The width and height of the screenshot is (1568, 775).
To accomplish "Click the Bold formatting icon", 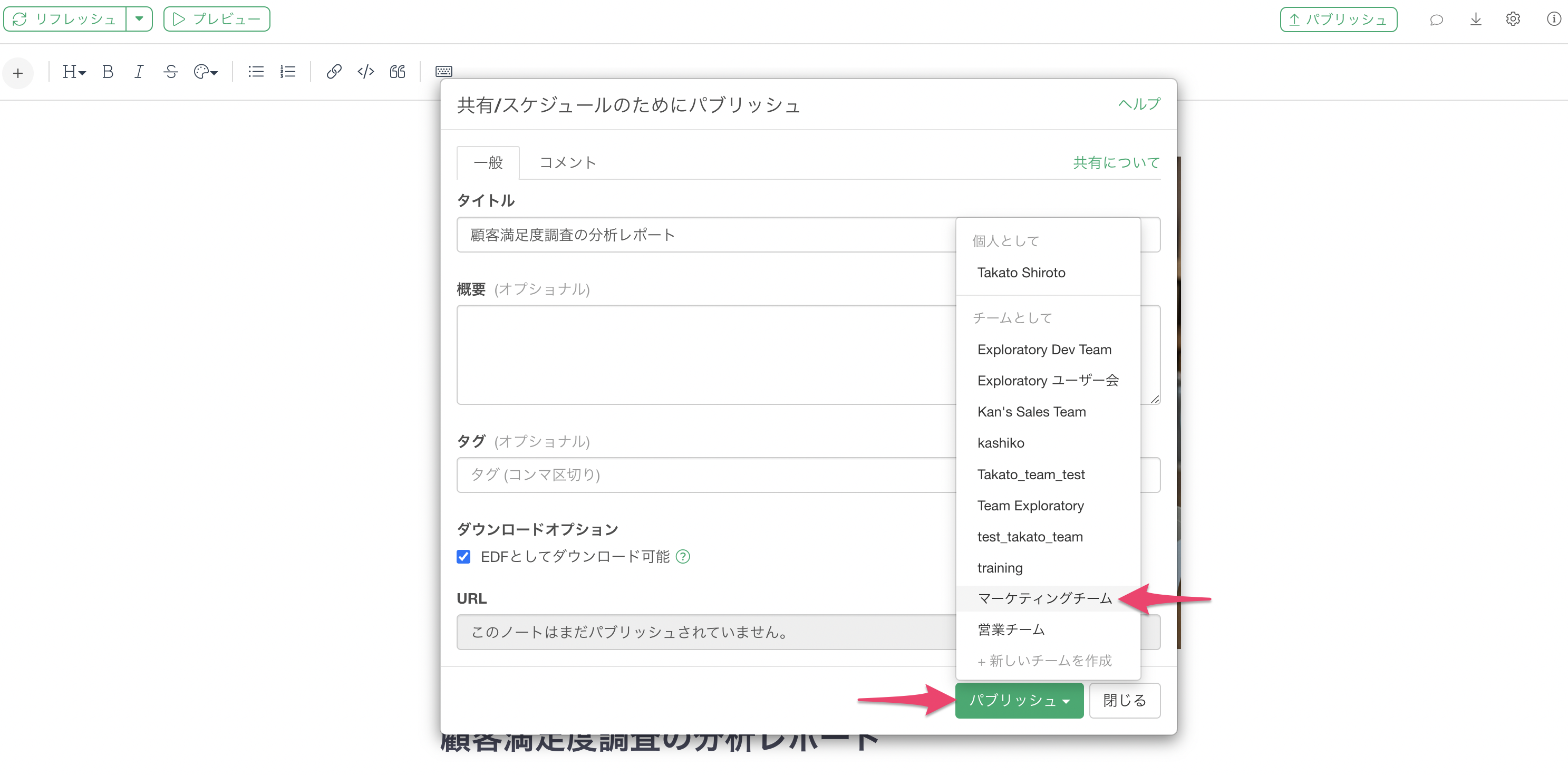I will (x=108, y=72).
